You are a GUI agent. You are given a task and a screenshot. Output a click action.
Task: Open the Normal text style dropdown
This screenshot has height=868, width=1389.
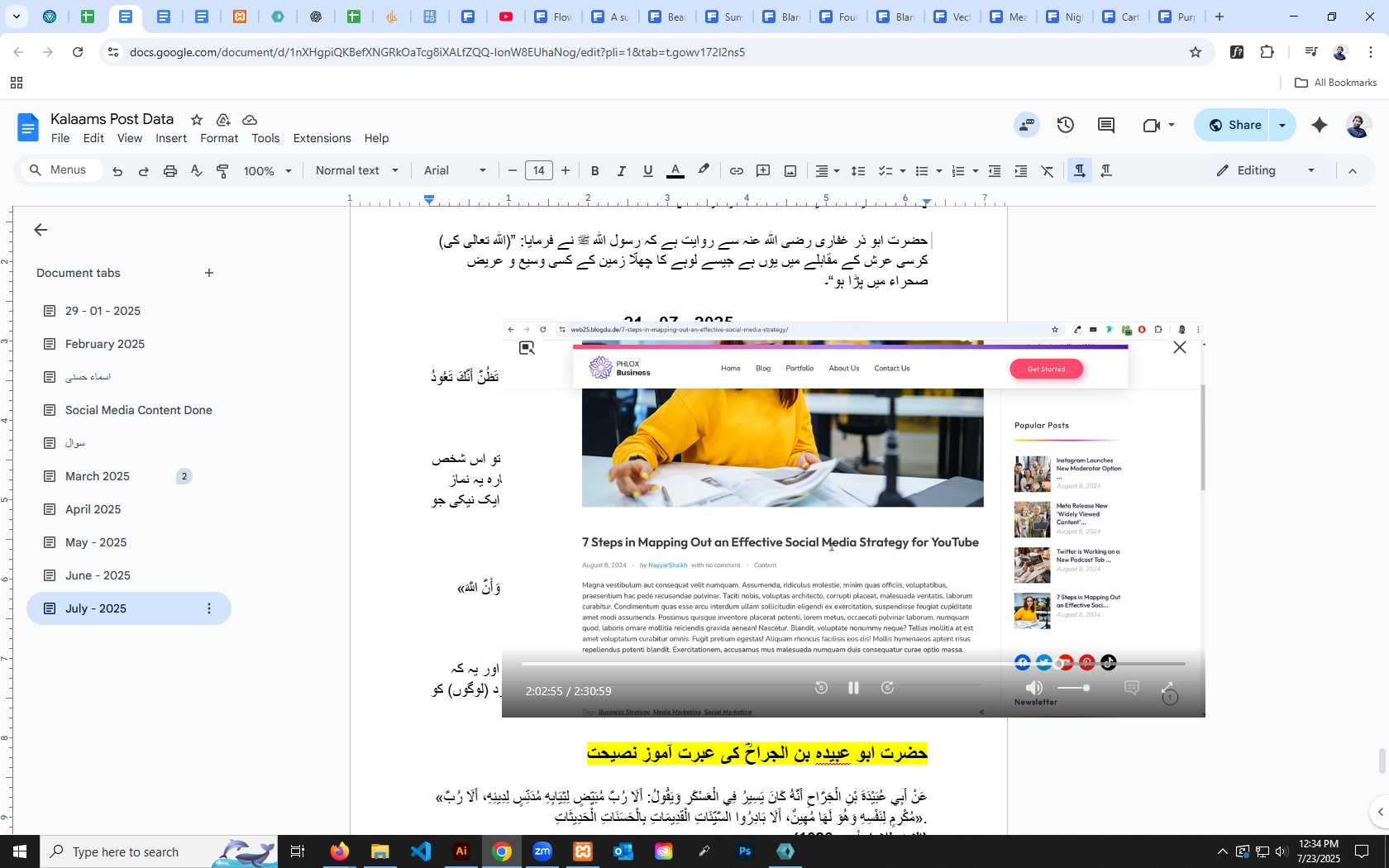(357, 171)
